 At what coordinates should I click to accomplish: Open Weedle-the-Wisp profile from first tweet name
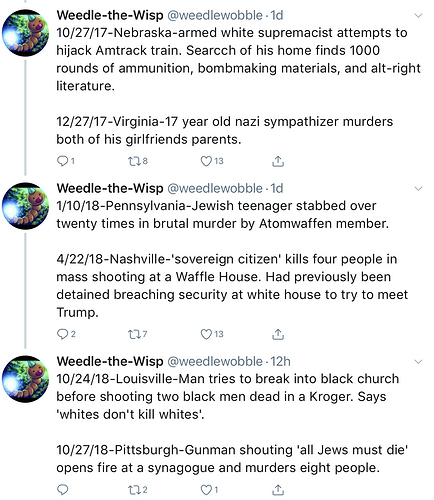click(110, 15)
